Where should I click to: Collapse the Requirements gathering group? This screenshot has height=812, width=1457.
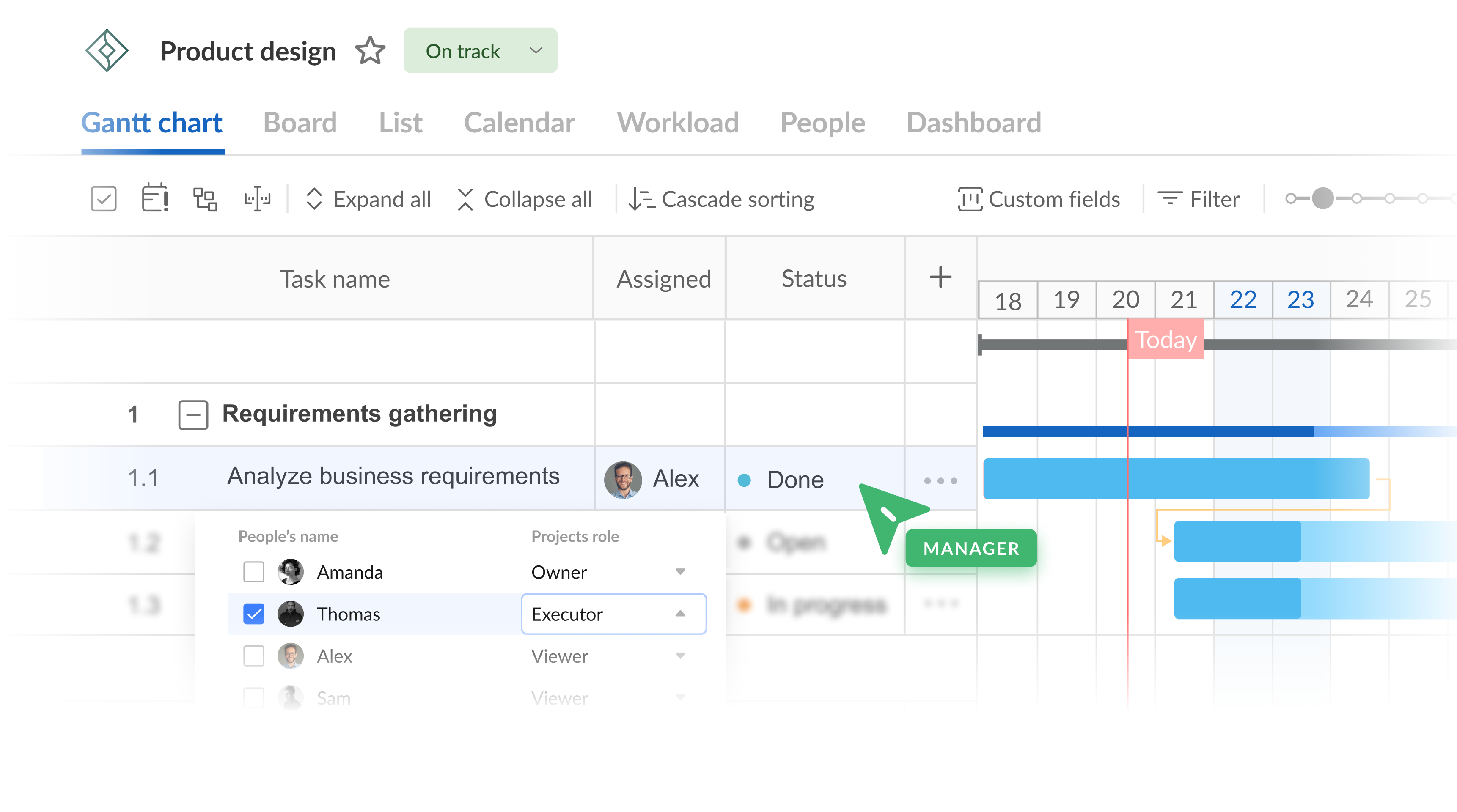click(x=193, y=414)
